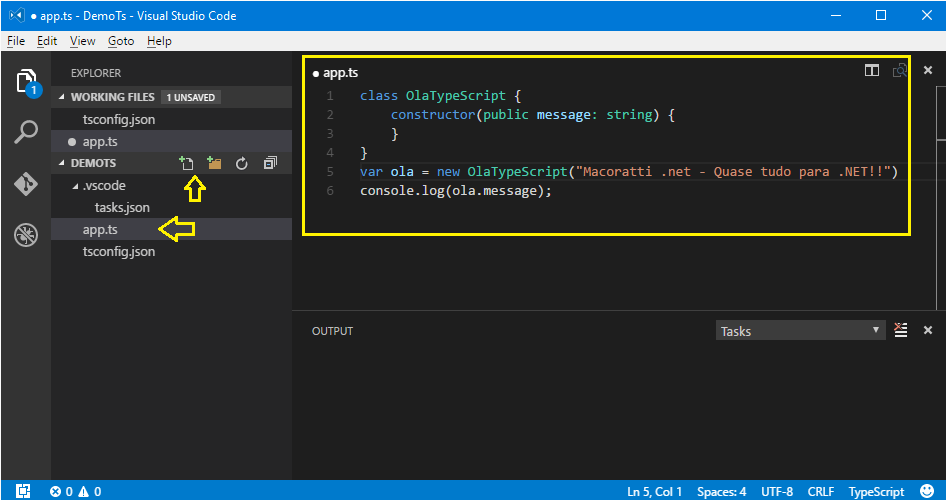The height and width of the screenshot is (500, 946).
Task: Click the New File icon in DEMOTS
Action: [186, 163]
